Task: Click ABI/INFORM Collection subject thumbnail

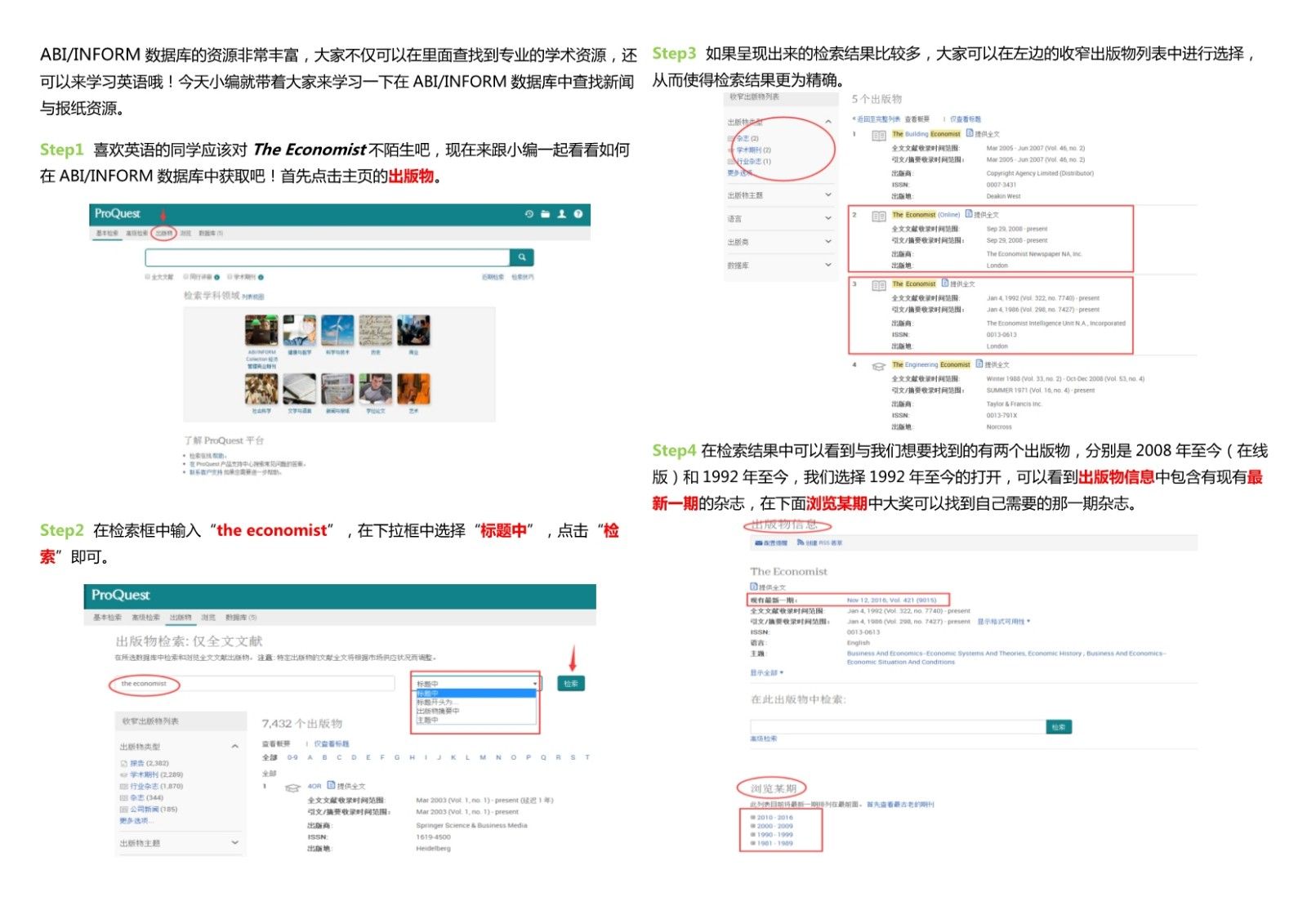Action: click(x=261, y=331)
